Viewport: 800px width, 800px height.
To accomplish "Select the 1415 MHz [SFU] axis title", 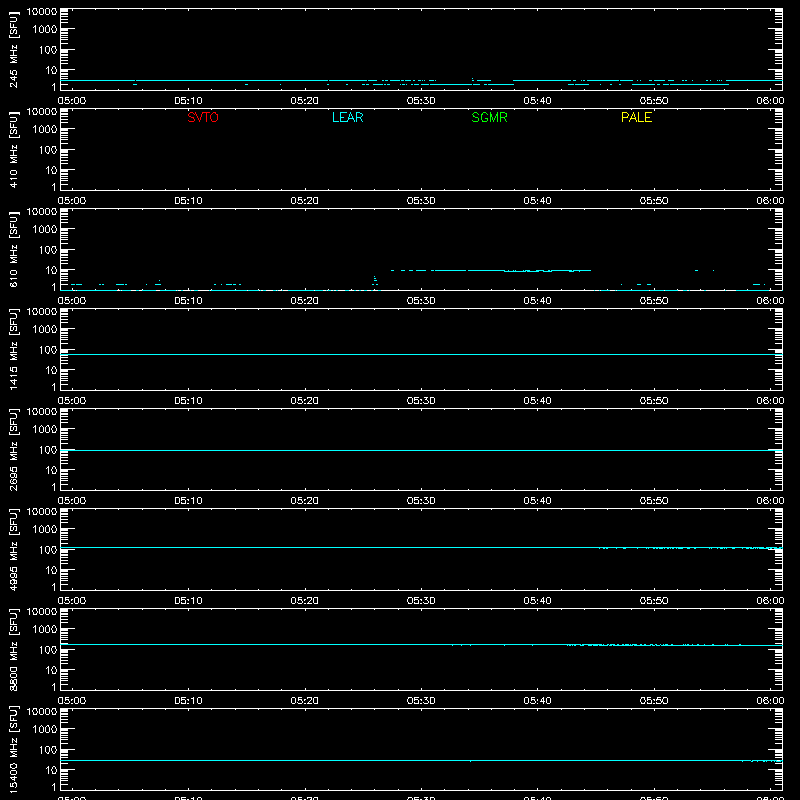I will [14, 349].
